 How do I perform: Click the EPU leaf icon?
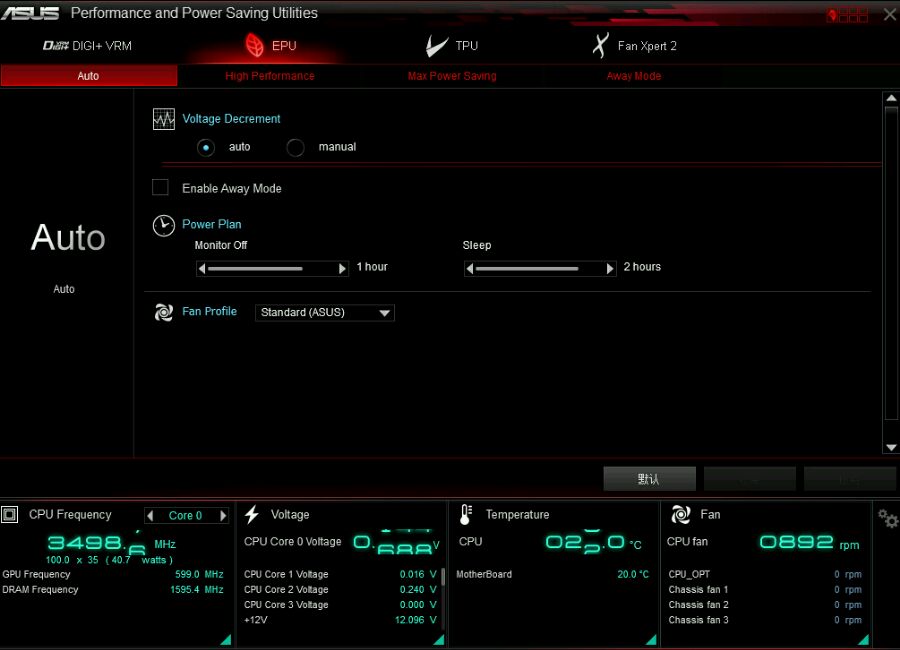254,45
